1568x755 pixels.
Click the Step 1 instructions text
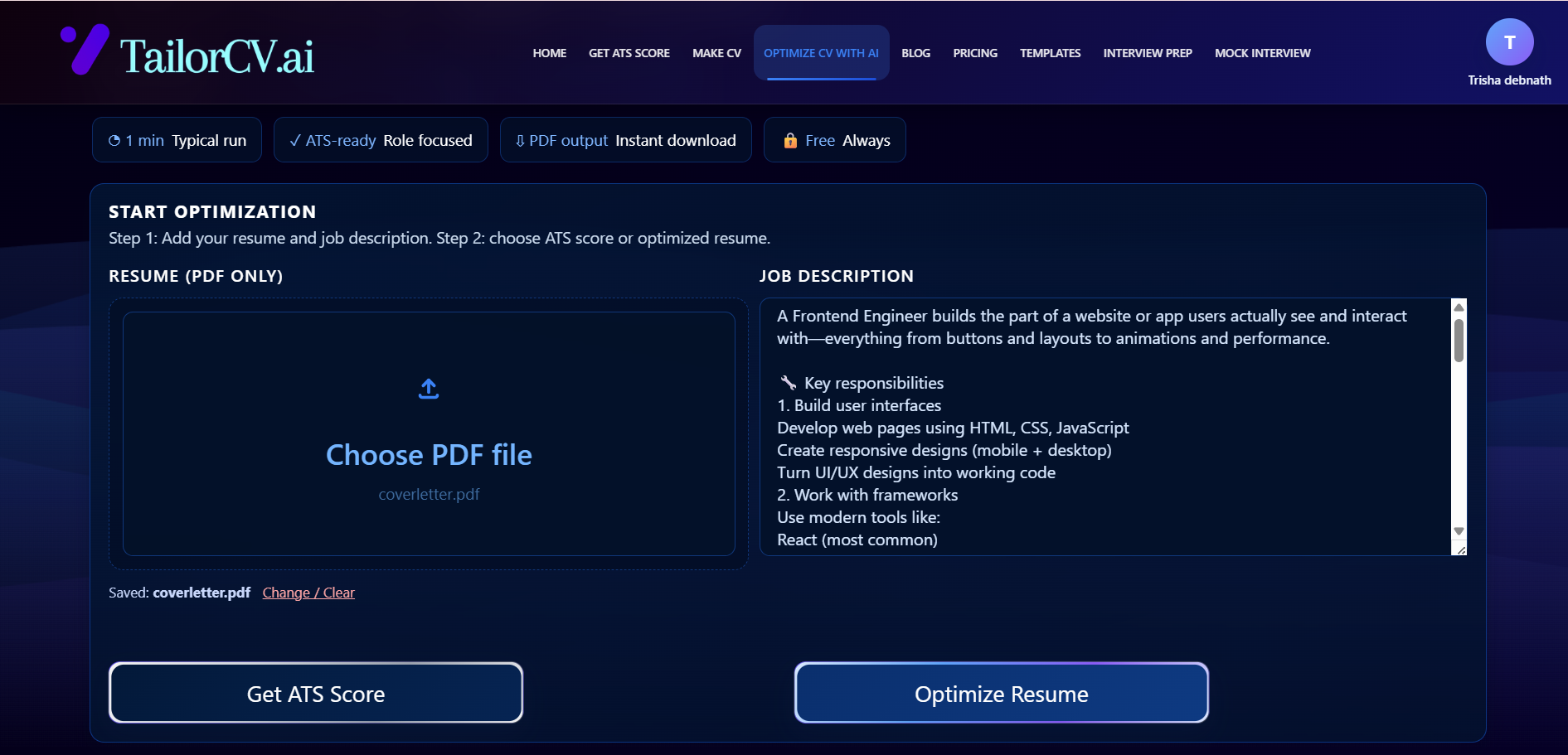pos(439,238)
